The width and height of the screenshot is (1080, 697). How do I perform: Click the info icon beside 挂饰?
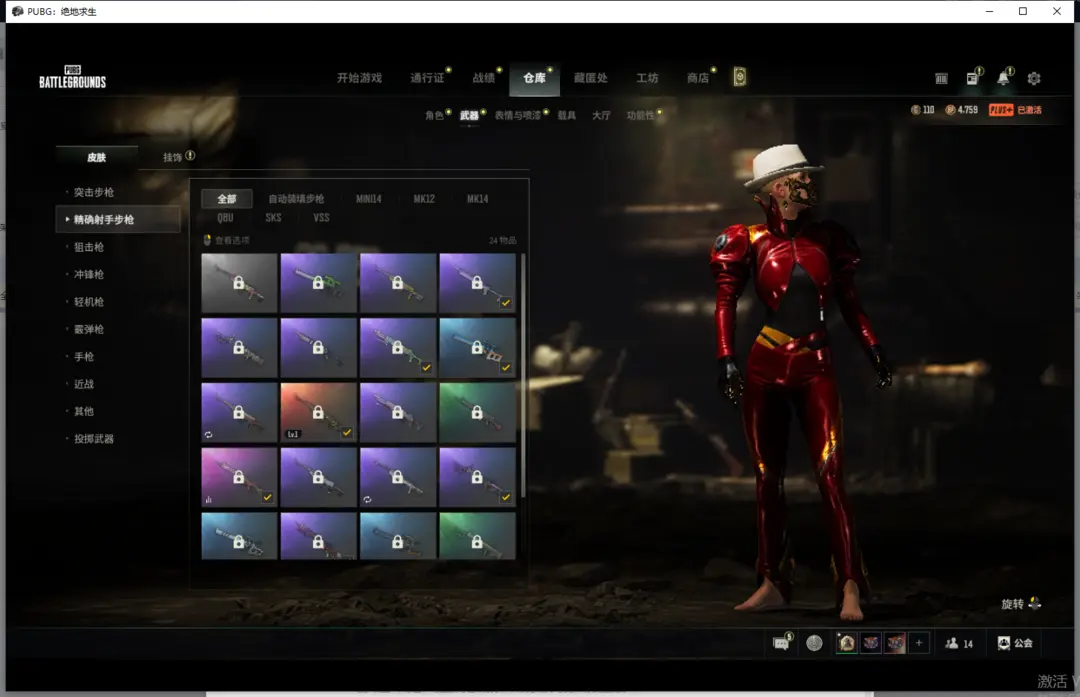coord(190,156)
